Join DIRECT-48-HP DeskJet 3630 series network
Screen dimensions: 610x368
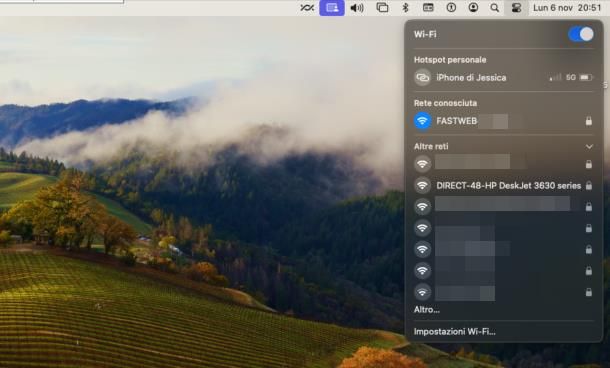(504, 186)
